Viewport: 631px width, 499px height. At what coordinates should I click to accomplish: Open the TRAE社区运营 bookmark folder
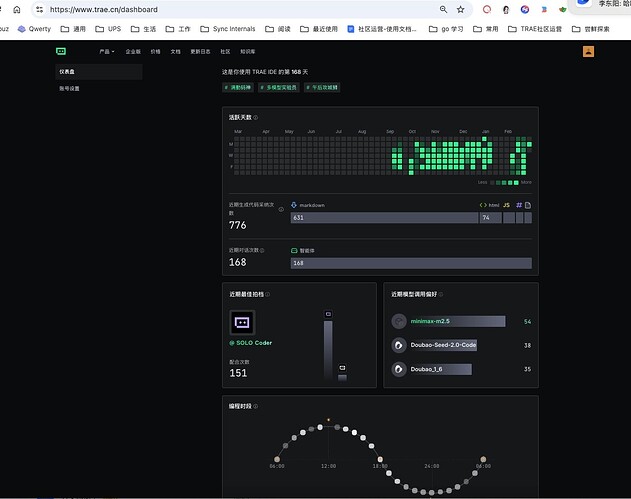click(535, 29)
